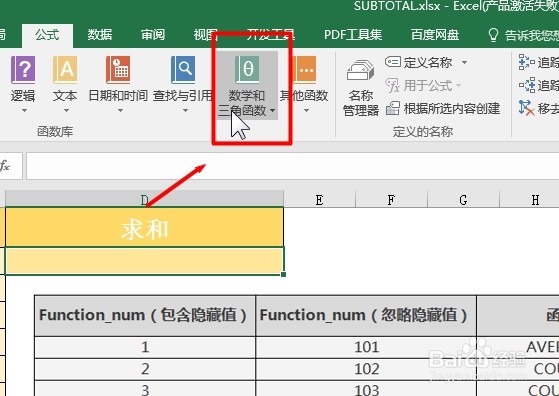
Task: Open the 其他函数 icon
Action: (x=304, y=70)
